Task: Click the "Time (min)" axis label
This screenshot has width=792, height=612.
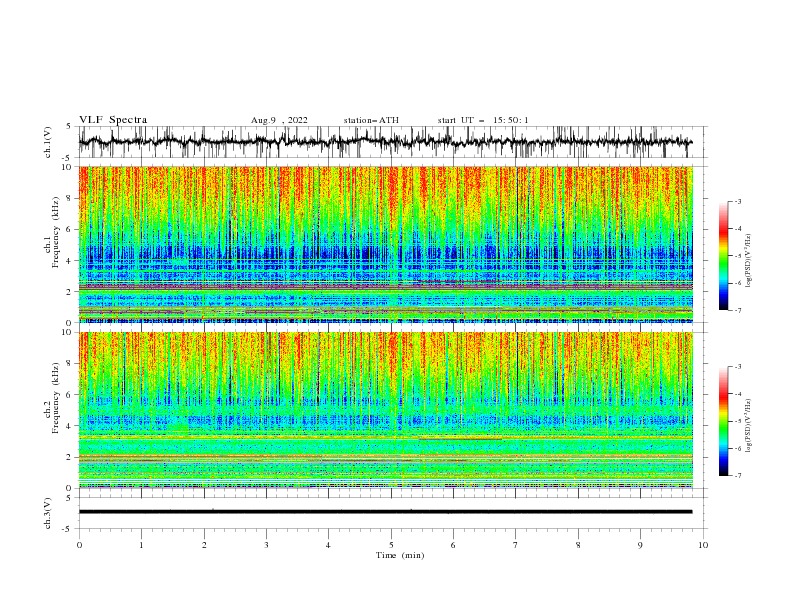Action: [400, 555]
